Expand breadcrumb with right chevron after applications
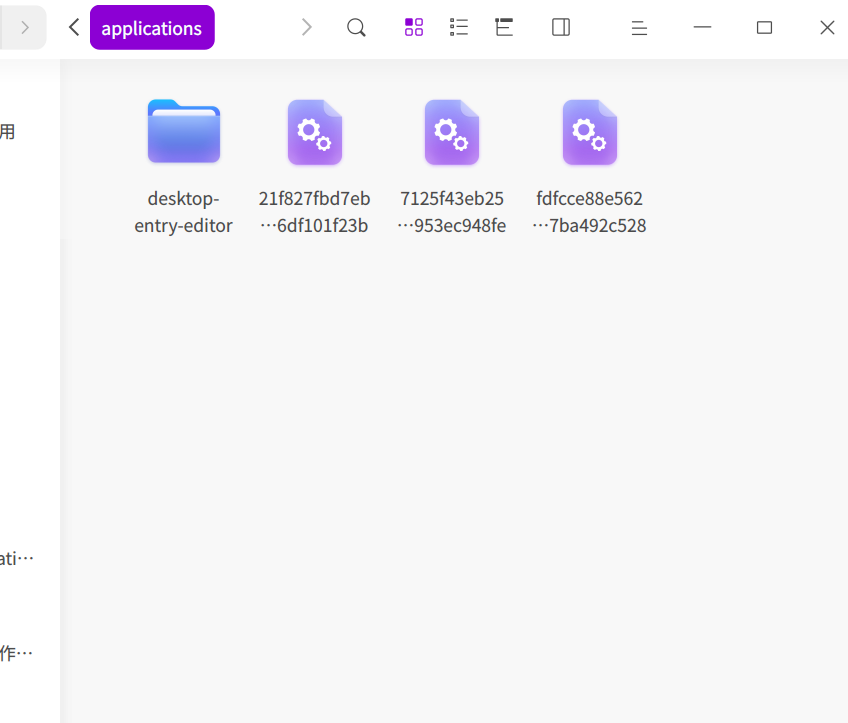This screenshot has width=848, height=723. point(307,27)
